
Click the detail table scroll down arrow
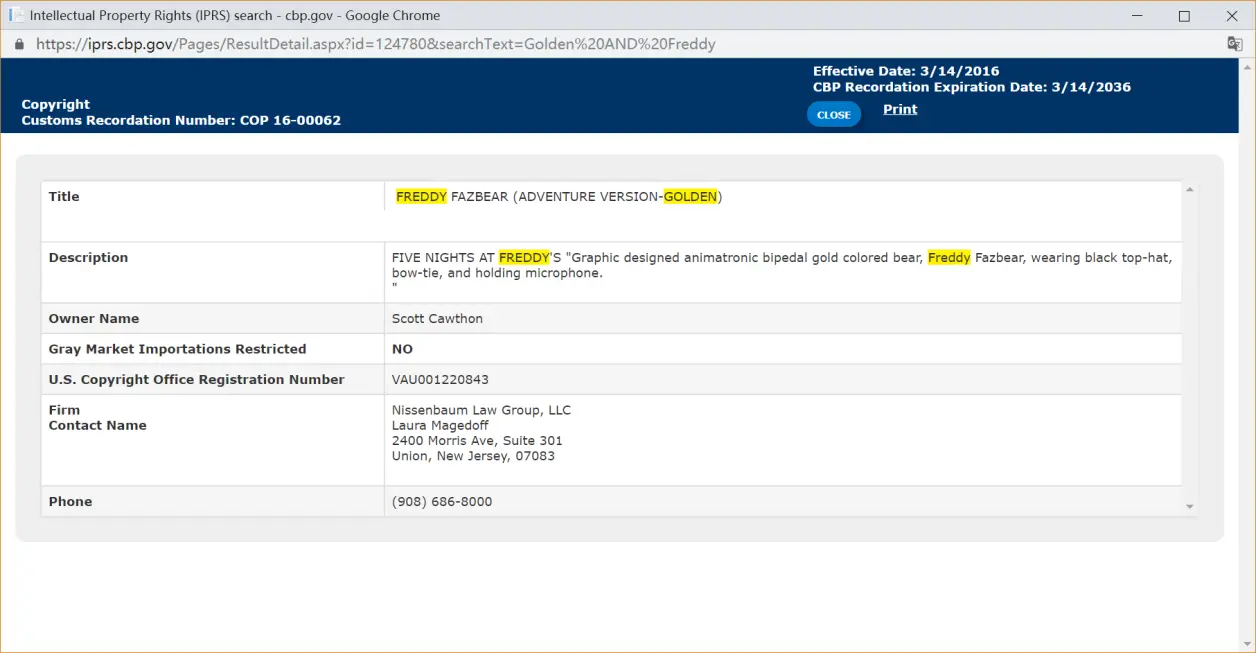point(1189,507)
